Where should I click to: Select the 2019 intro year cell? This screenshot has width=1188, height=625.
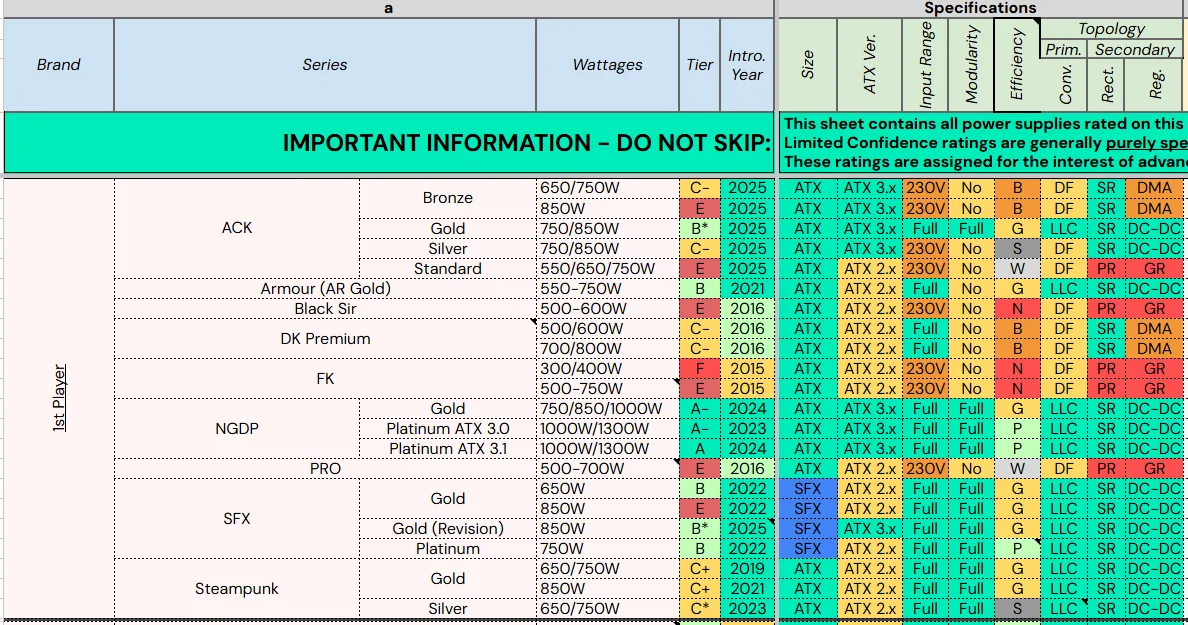[747, 569]
